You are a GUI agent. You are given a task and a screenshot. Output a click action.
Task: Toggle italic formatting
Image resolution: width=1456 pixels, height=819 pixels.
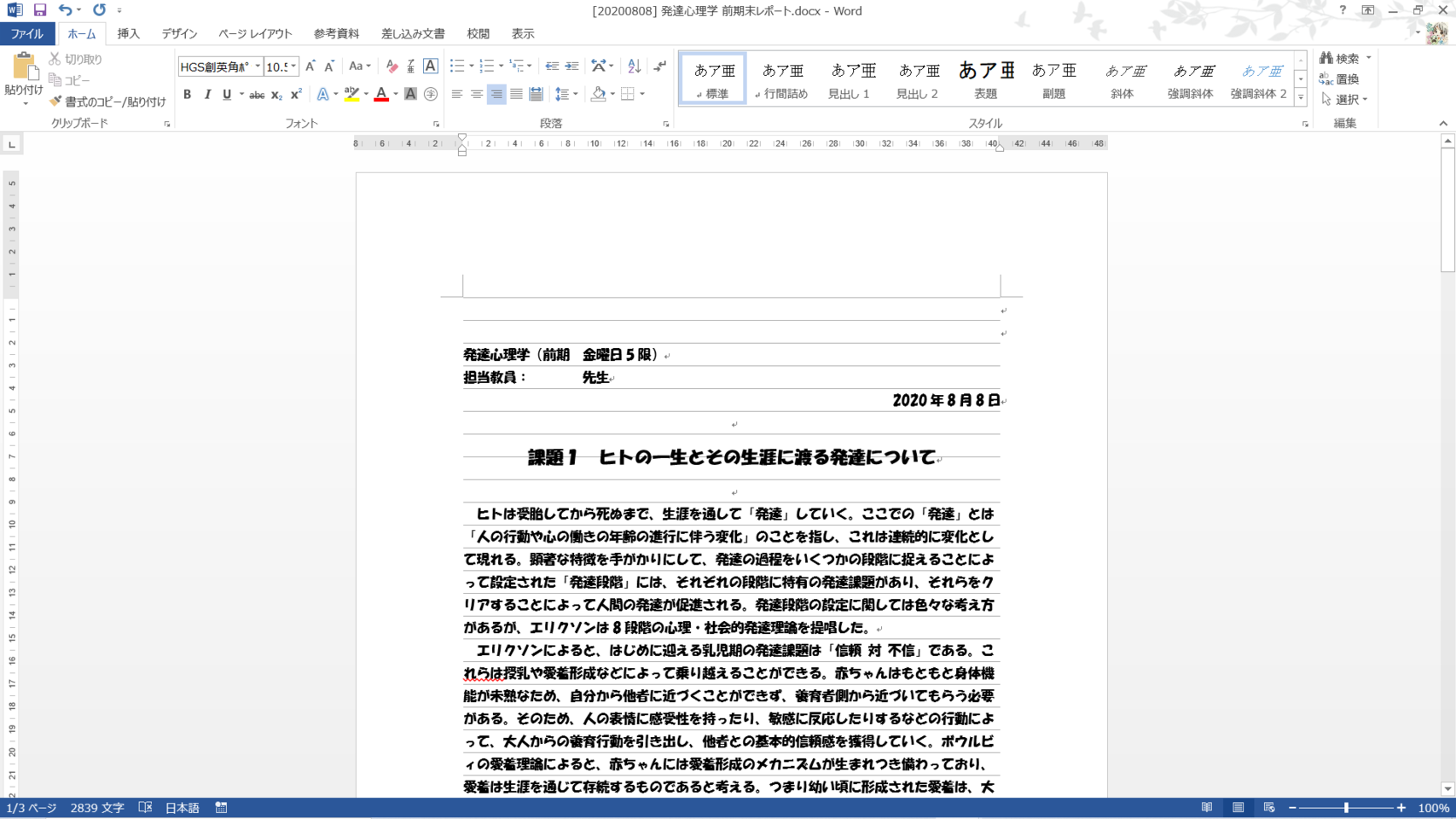coord(207,95)
